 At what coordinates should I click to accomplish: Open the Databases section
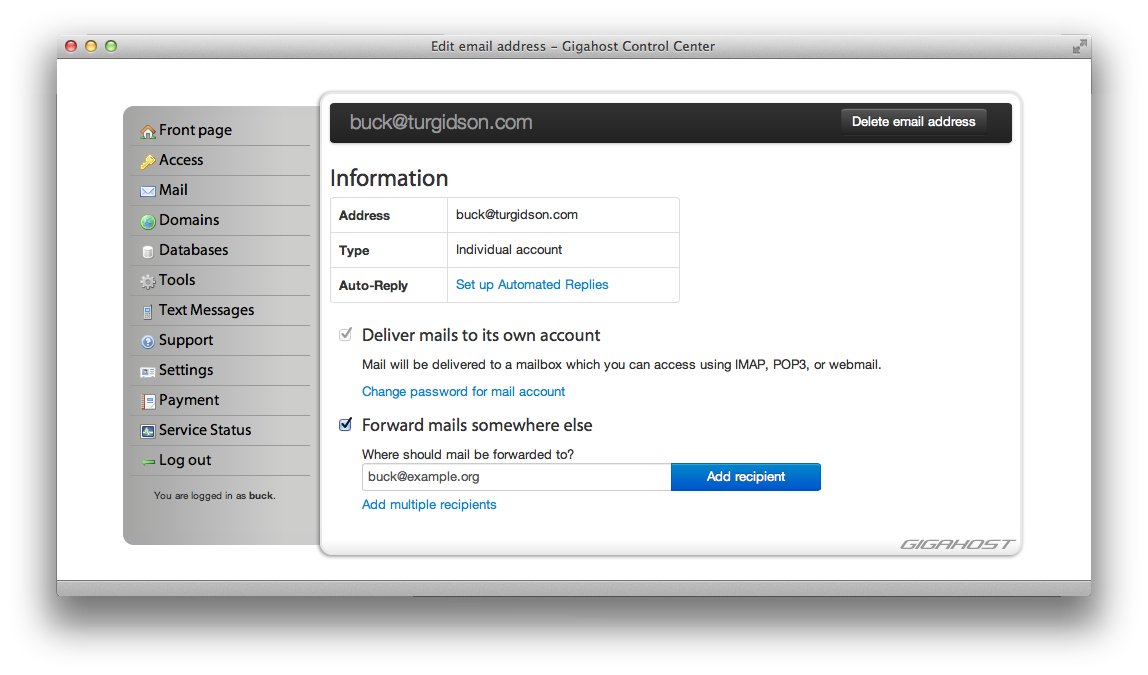(x=193, y=250)
